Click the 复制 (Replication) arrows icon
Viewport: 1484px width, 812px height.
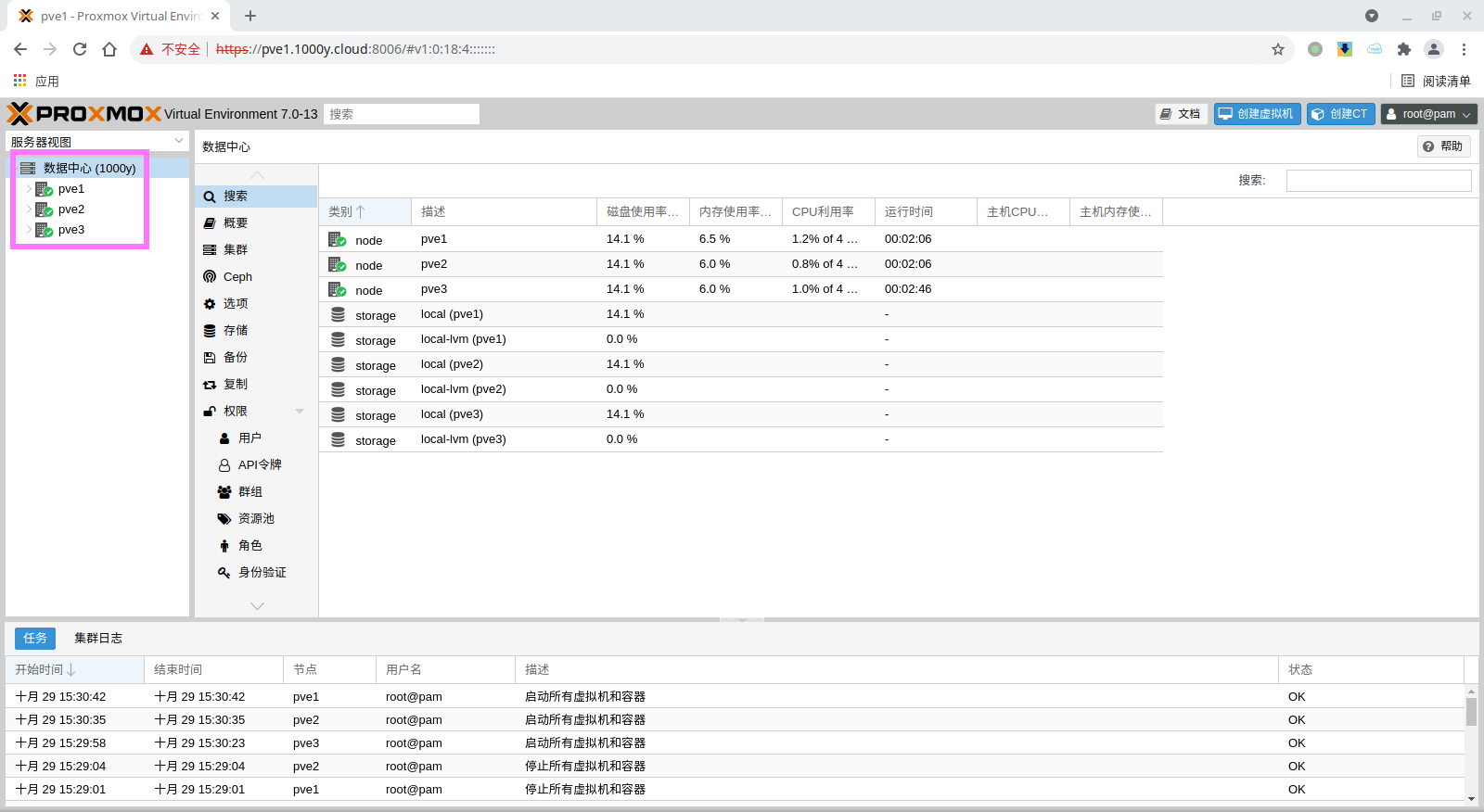(210, 384)
